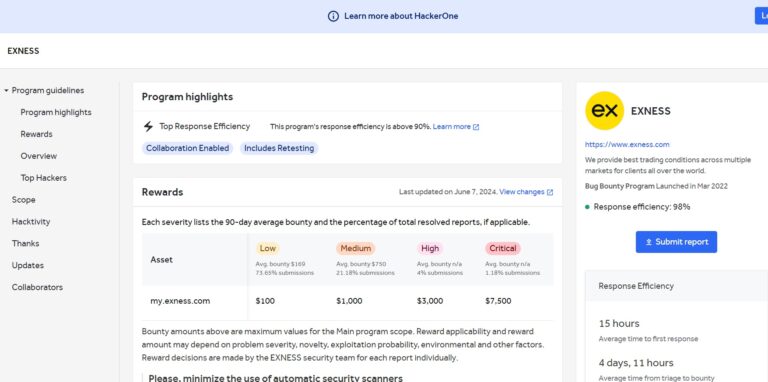Click Avg. bounty $750 under Medium
The width and height of the screenshot is (768, 382).
coord(361,264)
